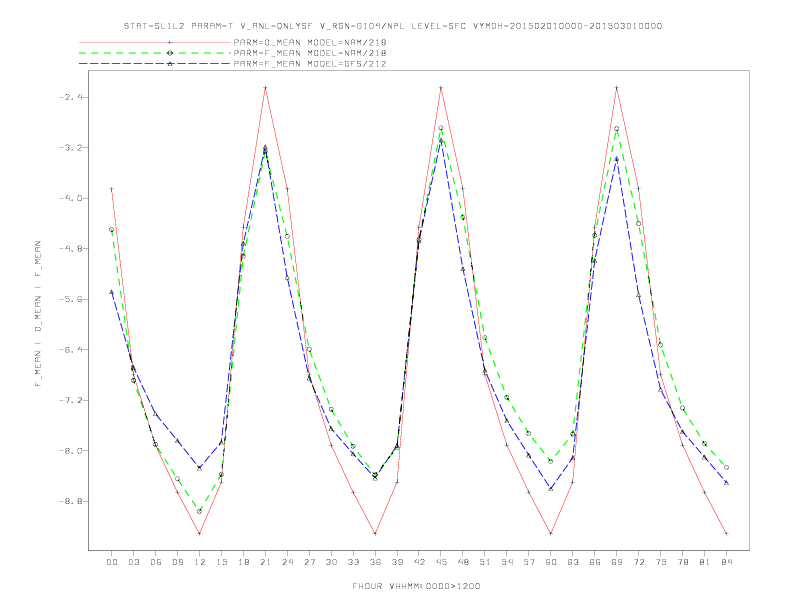
Task: Click the blue dashed legend line sample
Action: pyautogui.click(x=155, y=64)
